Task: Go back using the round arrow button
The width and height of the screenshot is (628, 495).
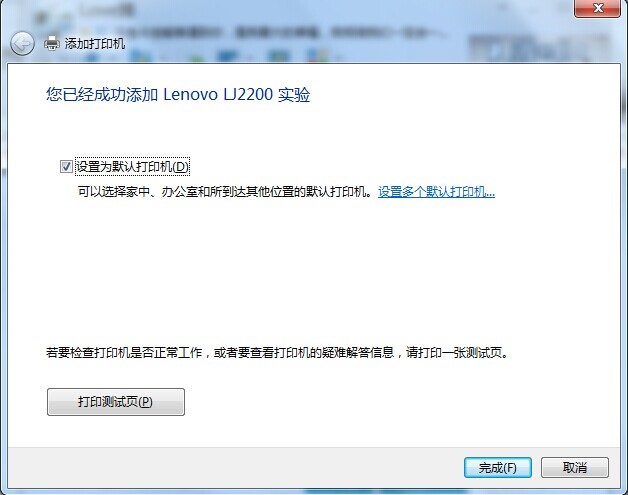Action: point(22,43)
